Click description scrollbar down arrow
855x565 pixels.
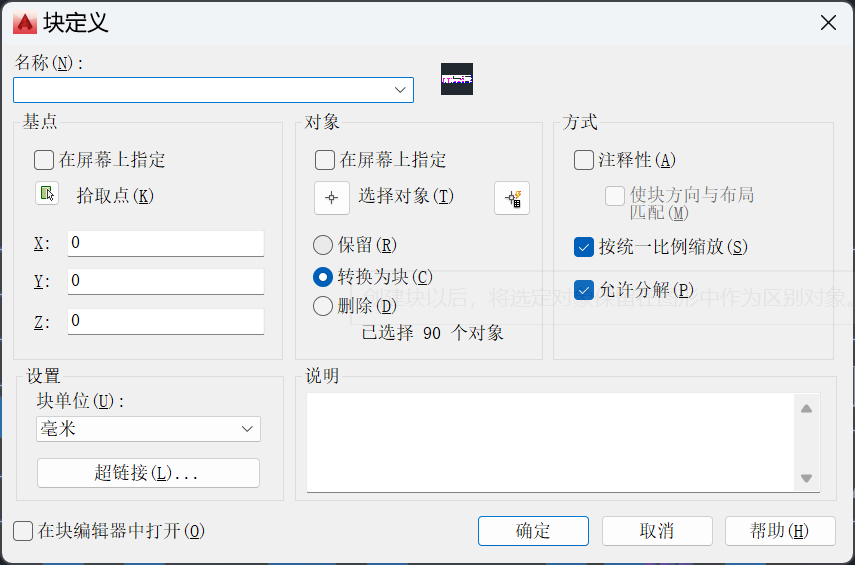pos(806,478)
